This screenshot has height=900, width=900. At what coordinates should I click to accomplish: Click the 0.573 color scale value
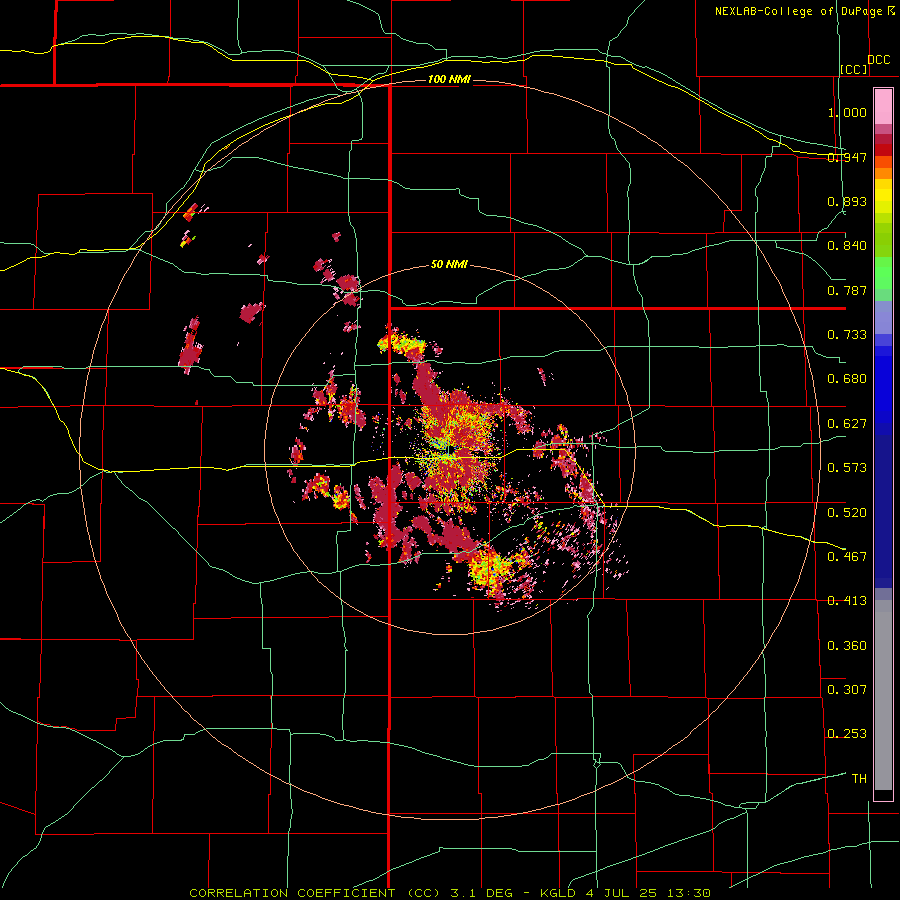(x=847, y=468)
